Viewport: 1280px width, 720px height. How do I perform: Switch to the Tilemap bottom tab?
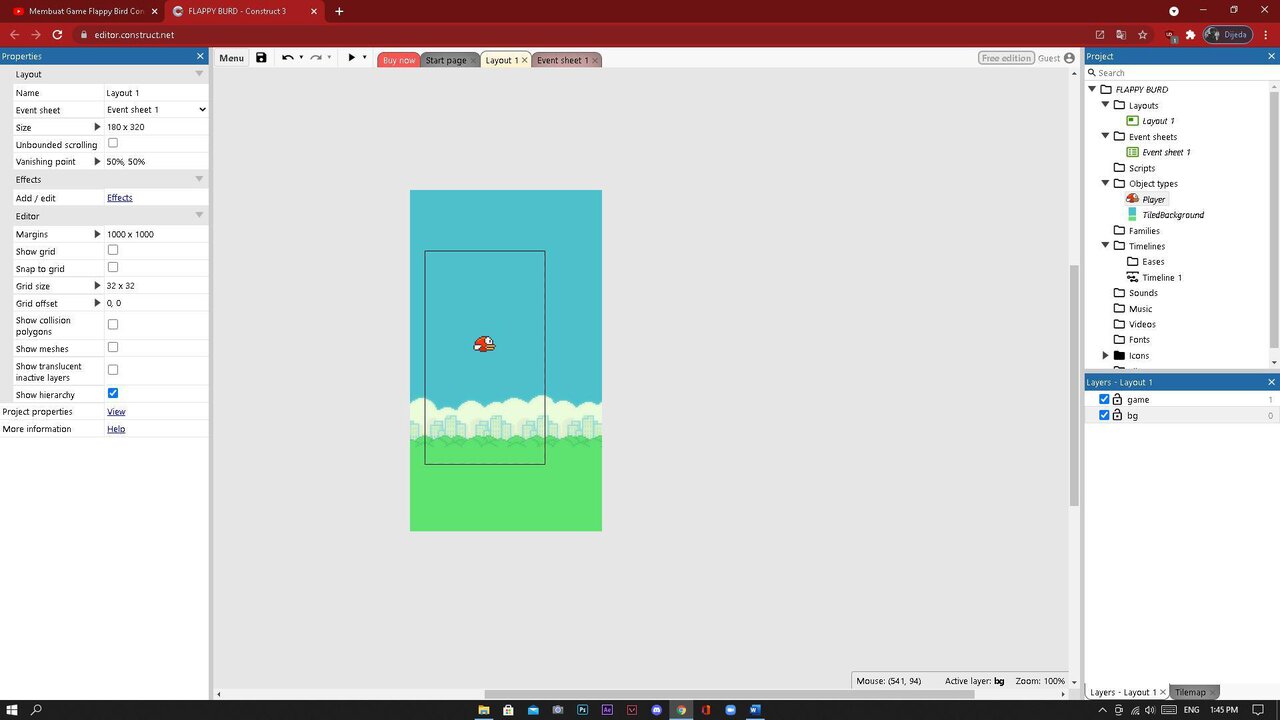[1195, 692]
